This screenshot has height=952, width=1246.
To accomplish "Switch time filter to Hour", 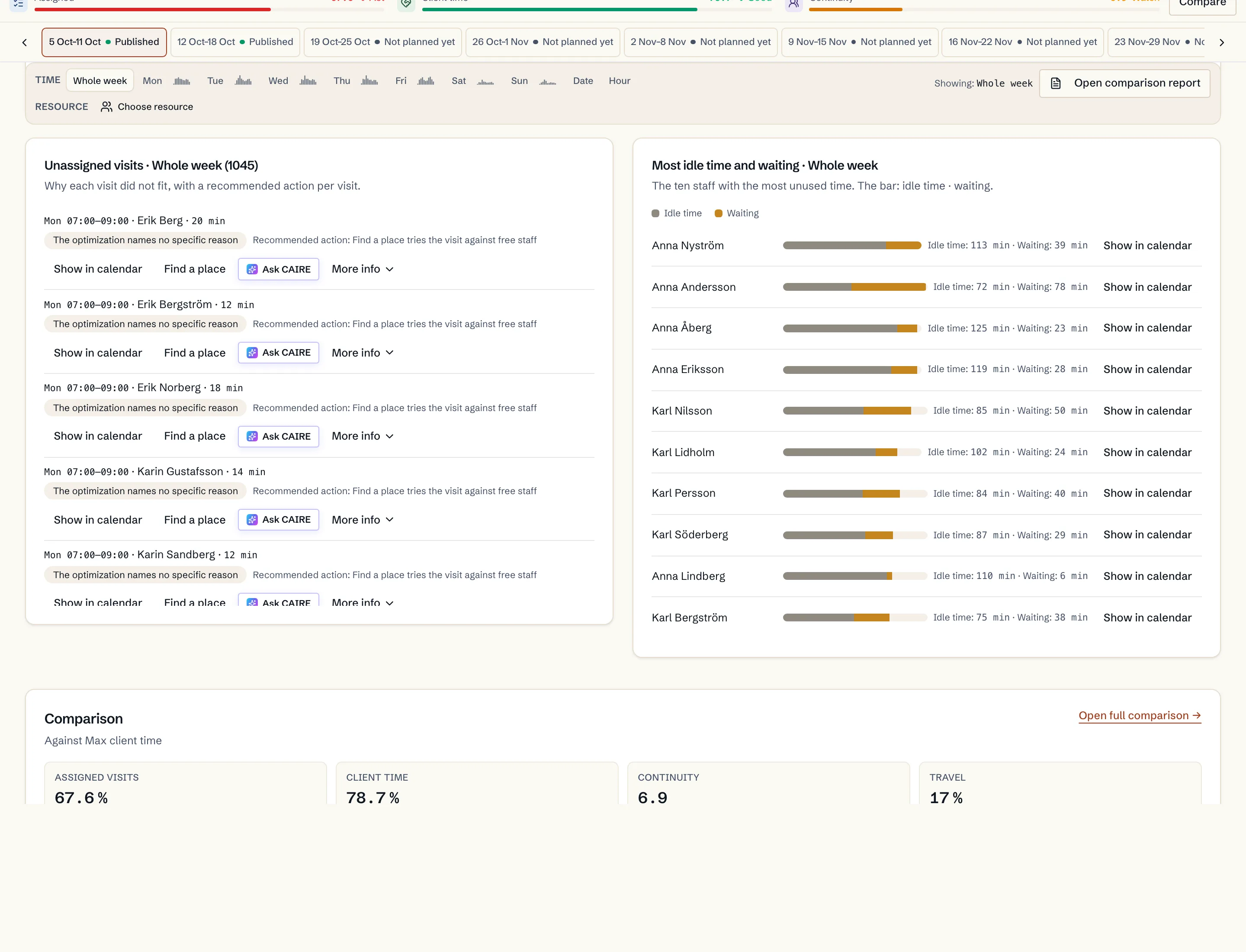I will pos(619,81).
